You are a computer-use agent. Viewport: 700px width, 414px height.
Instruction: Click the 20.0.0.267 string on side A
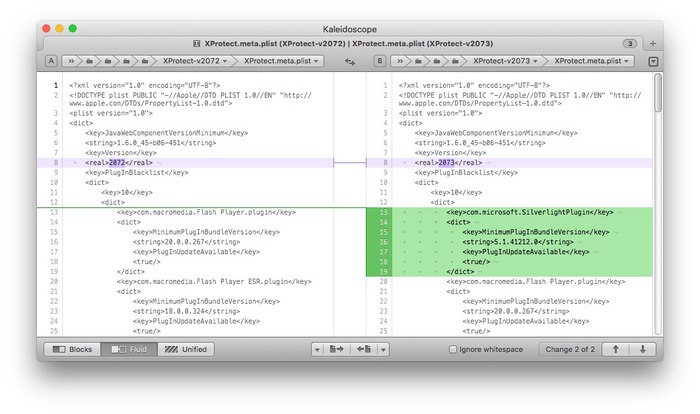click(x=186, y=242)
